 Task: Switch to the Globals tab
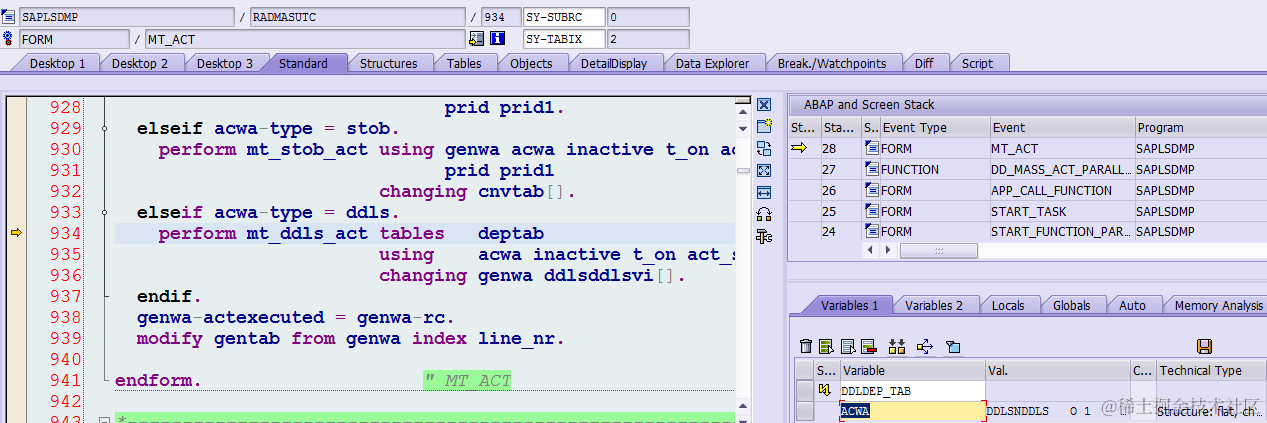[1071, 305]
